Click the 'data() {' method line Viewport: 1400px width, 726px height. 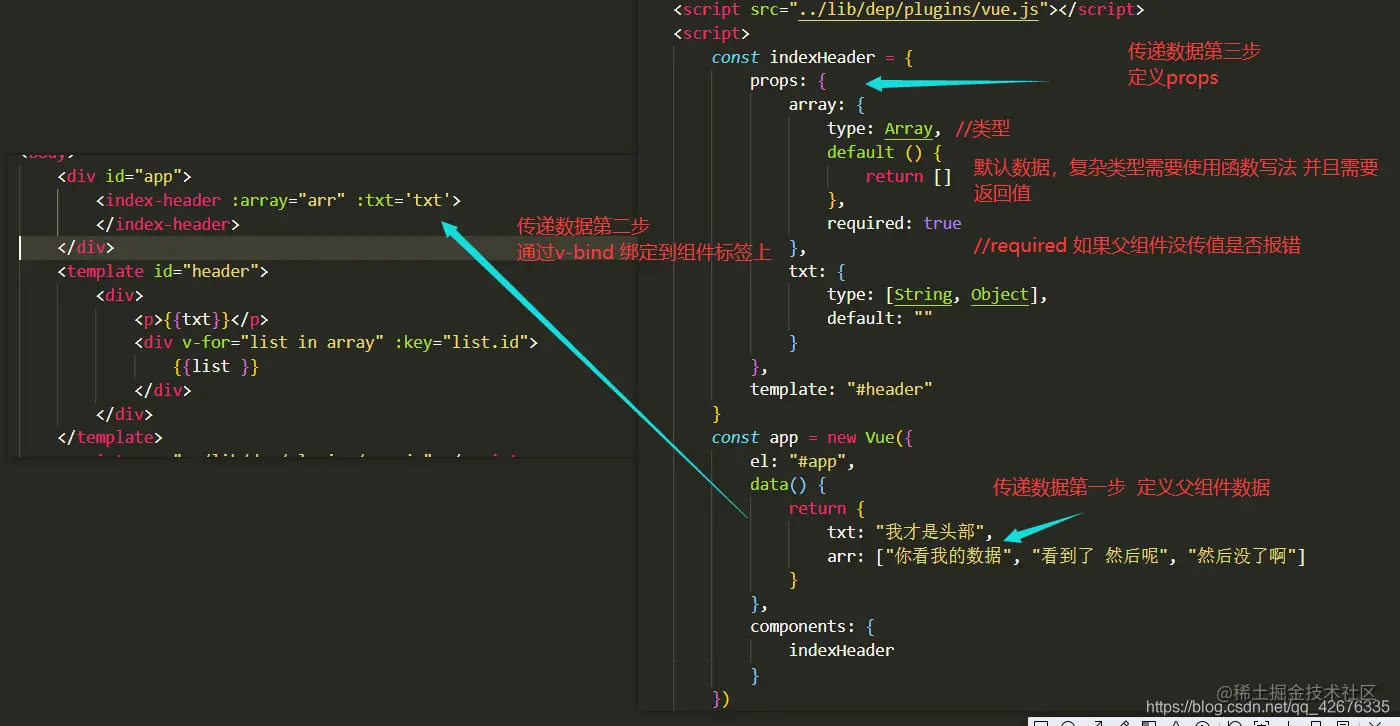788,484
